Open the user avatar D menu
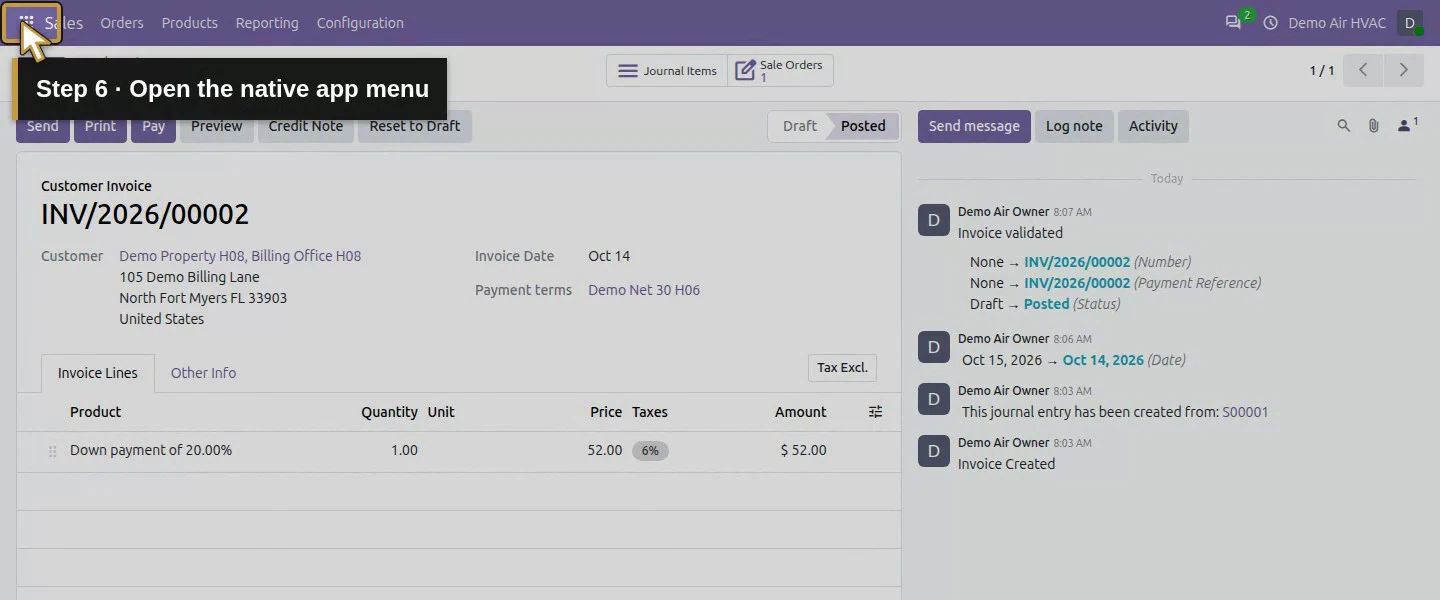This screenshot has width=1440, height=600. [1410, 23]
